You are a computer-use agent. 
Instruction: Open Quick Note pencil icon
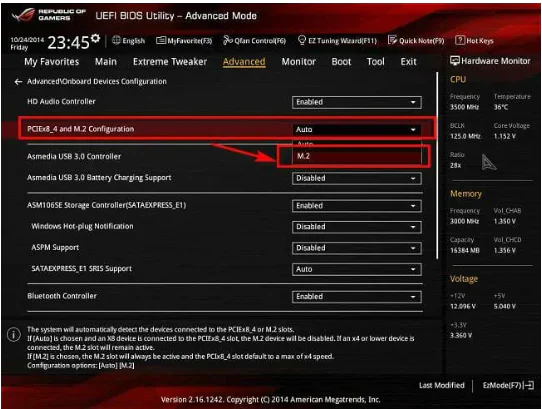pos(392,40)
